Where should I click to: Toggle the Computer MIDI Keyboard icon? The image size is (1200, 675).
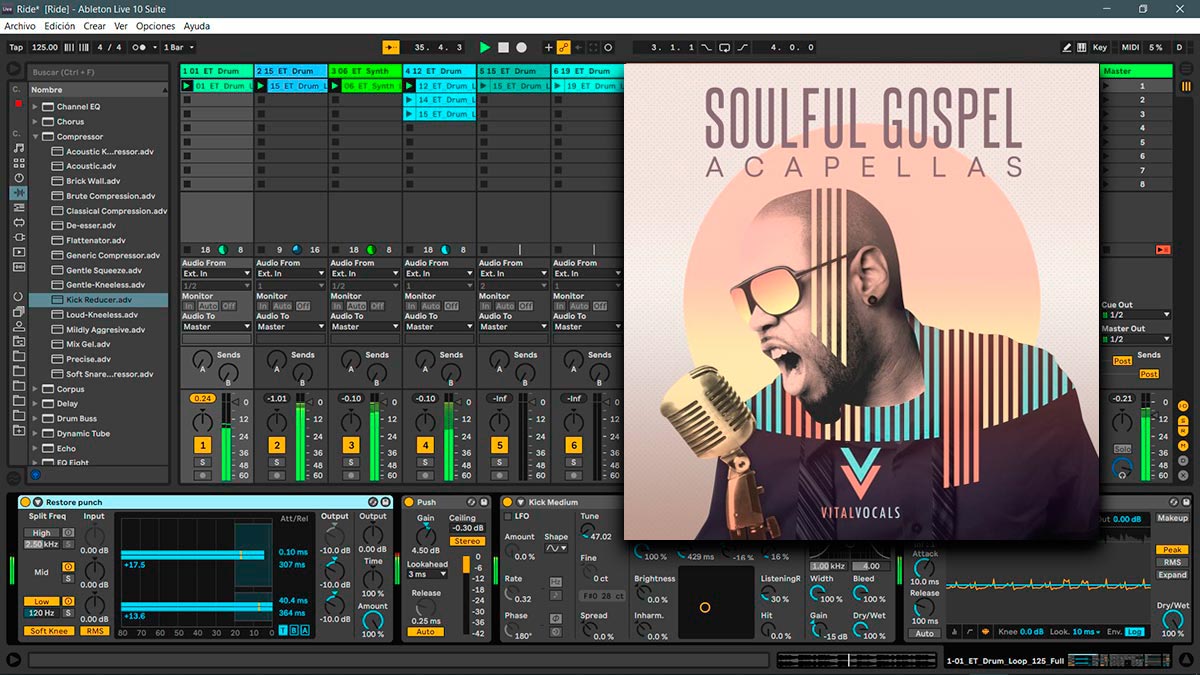(x=1082, y=47)
